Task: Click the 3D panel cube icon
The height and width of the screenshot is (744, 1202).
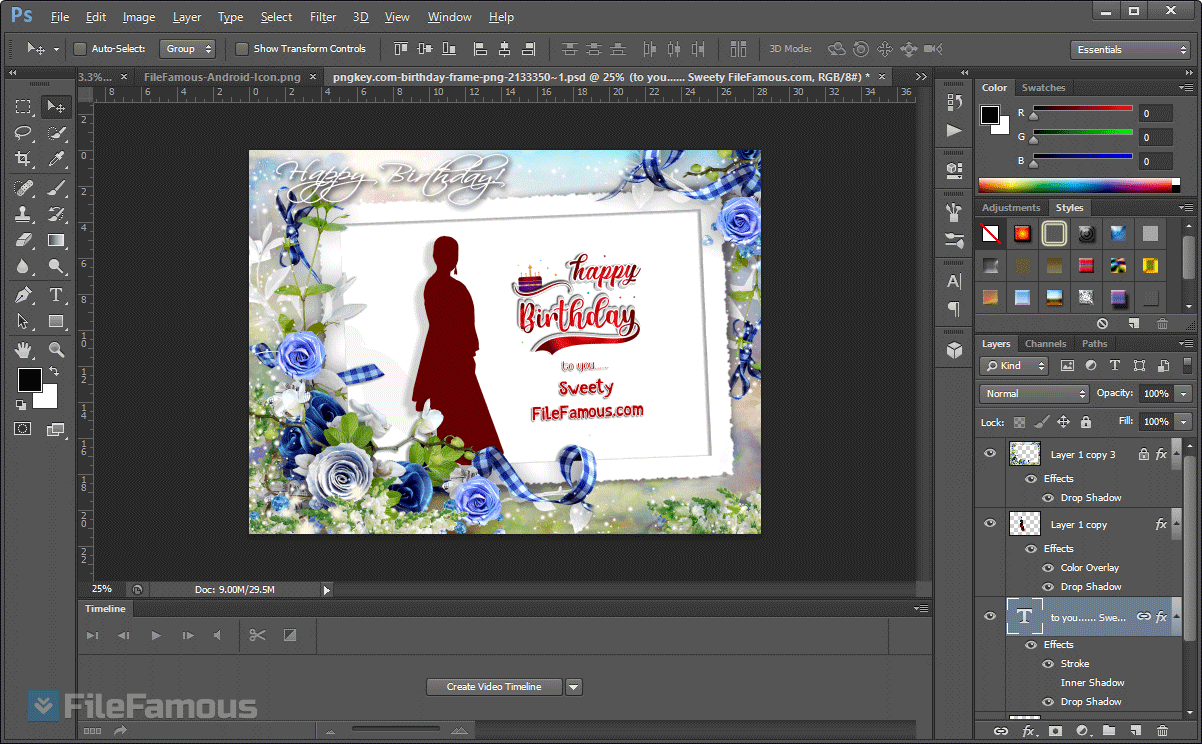Action: point(954,350)
